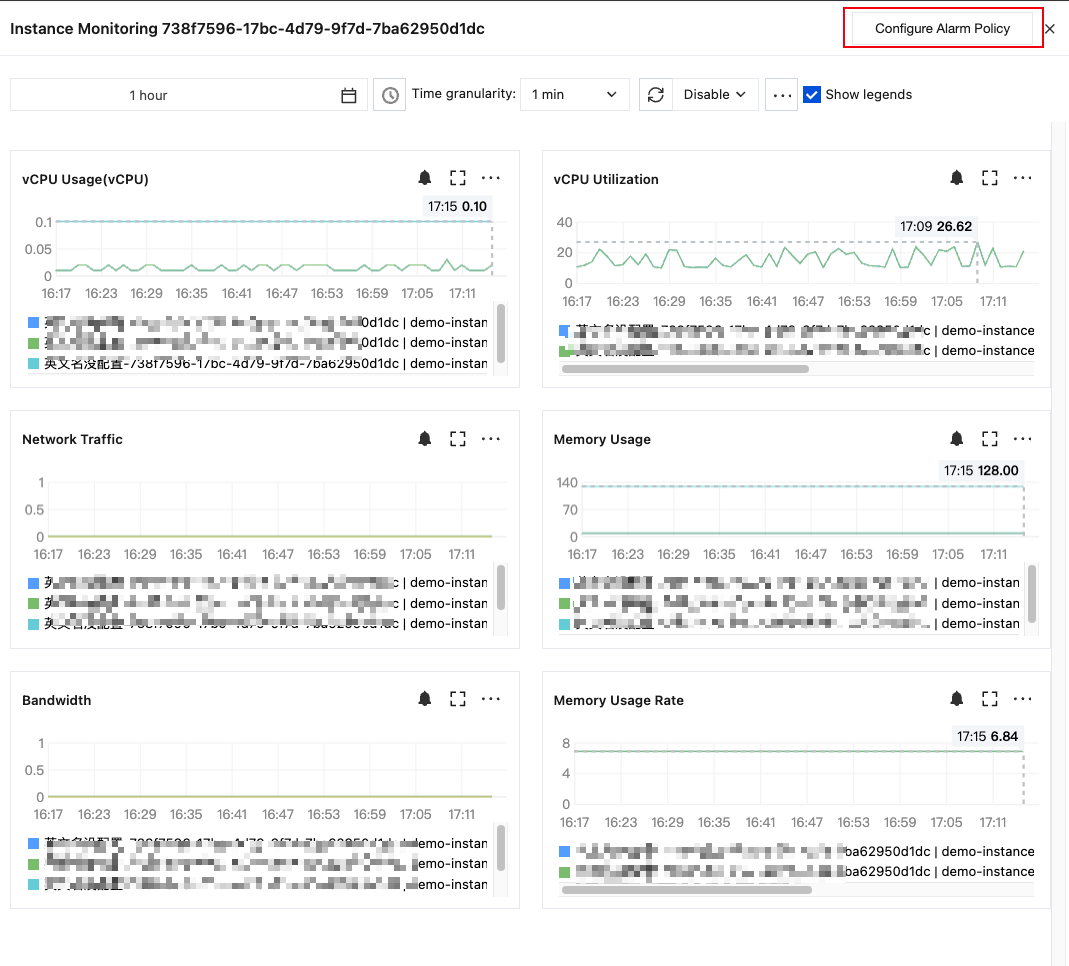Expand vCPU Utilization chart to fullscreen
The image size is (1069, 966).
pyautogui.click(x=989, y=178)
